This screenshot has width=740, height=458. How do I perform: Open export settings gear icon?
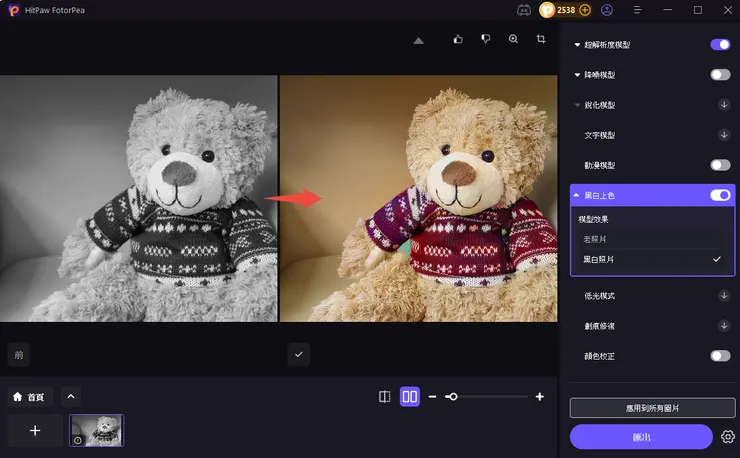pyautogui.click(x=728, y=437)
